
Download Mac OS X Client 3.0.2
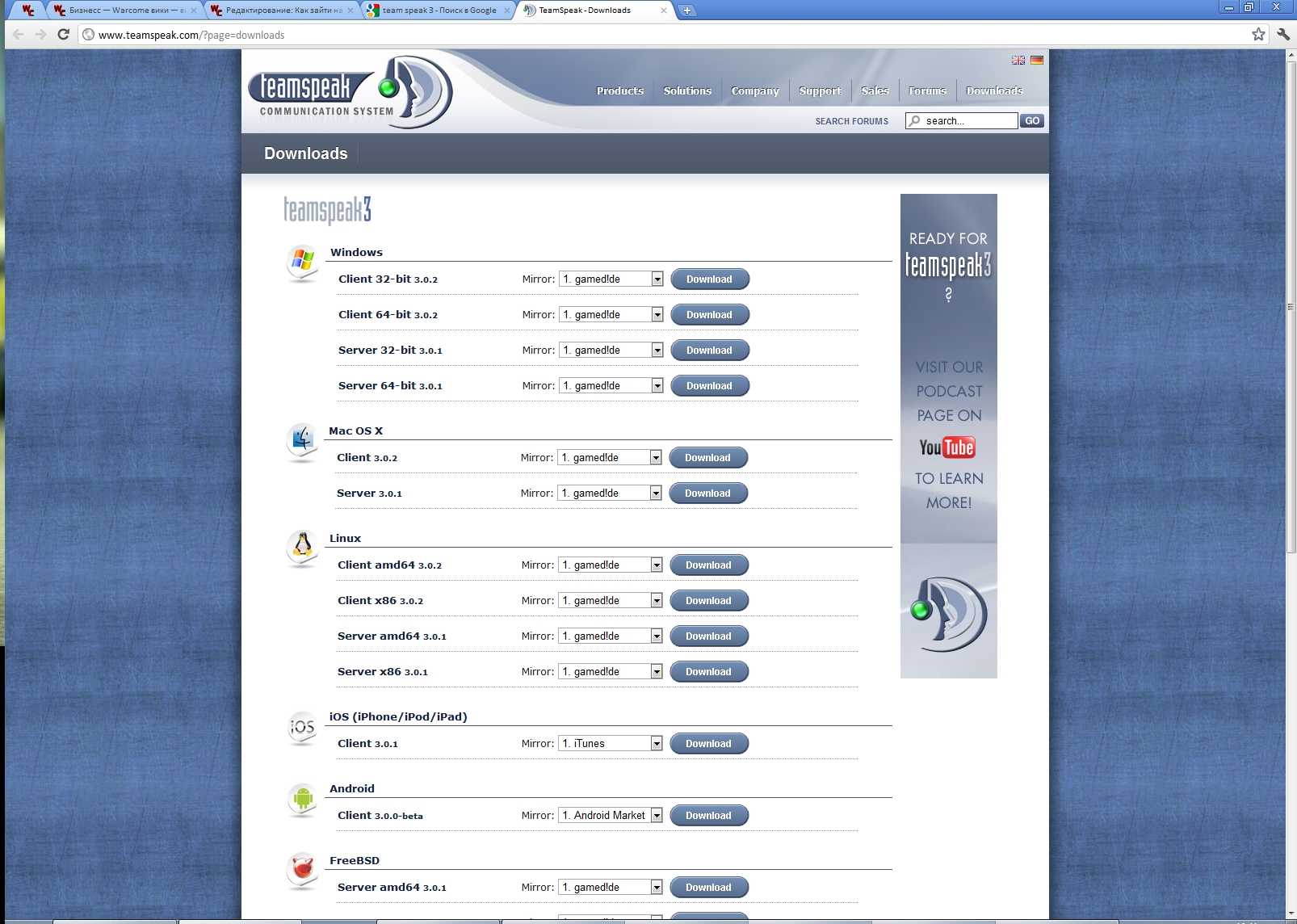coord(708,457)
